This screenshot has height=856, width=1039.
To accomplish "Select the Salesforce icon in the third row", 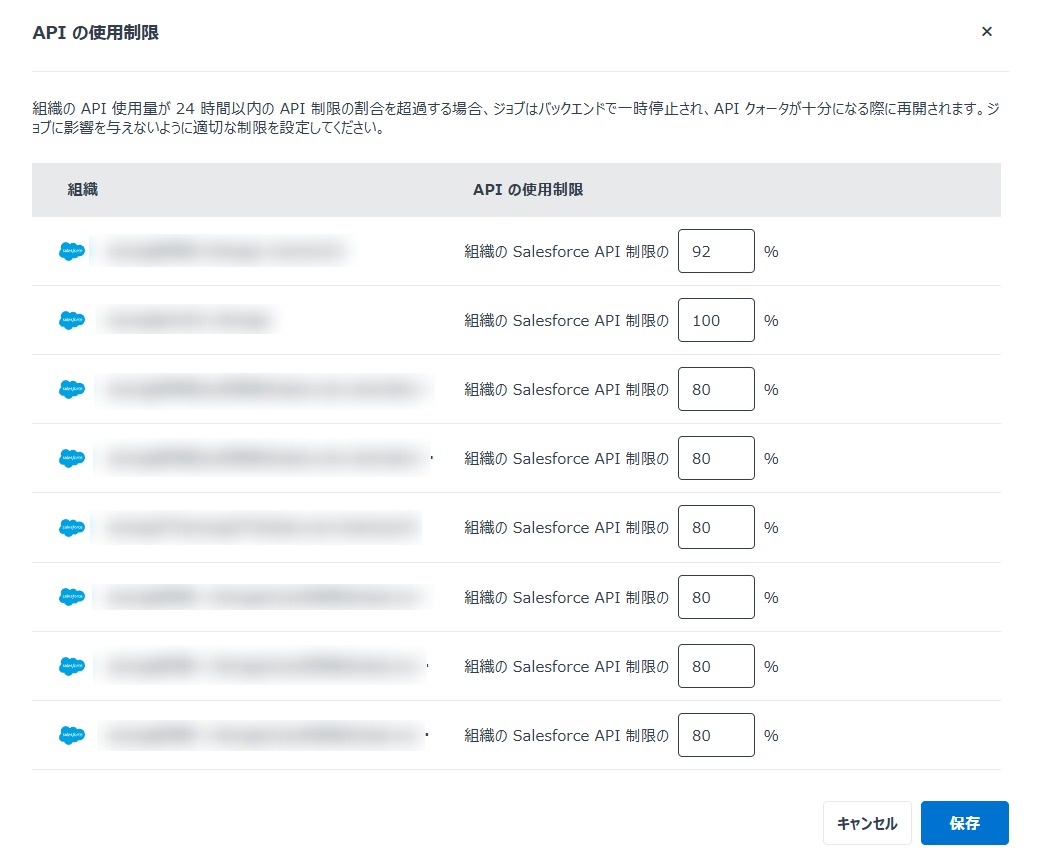I will pos(71,389).
